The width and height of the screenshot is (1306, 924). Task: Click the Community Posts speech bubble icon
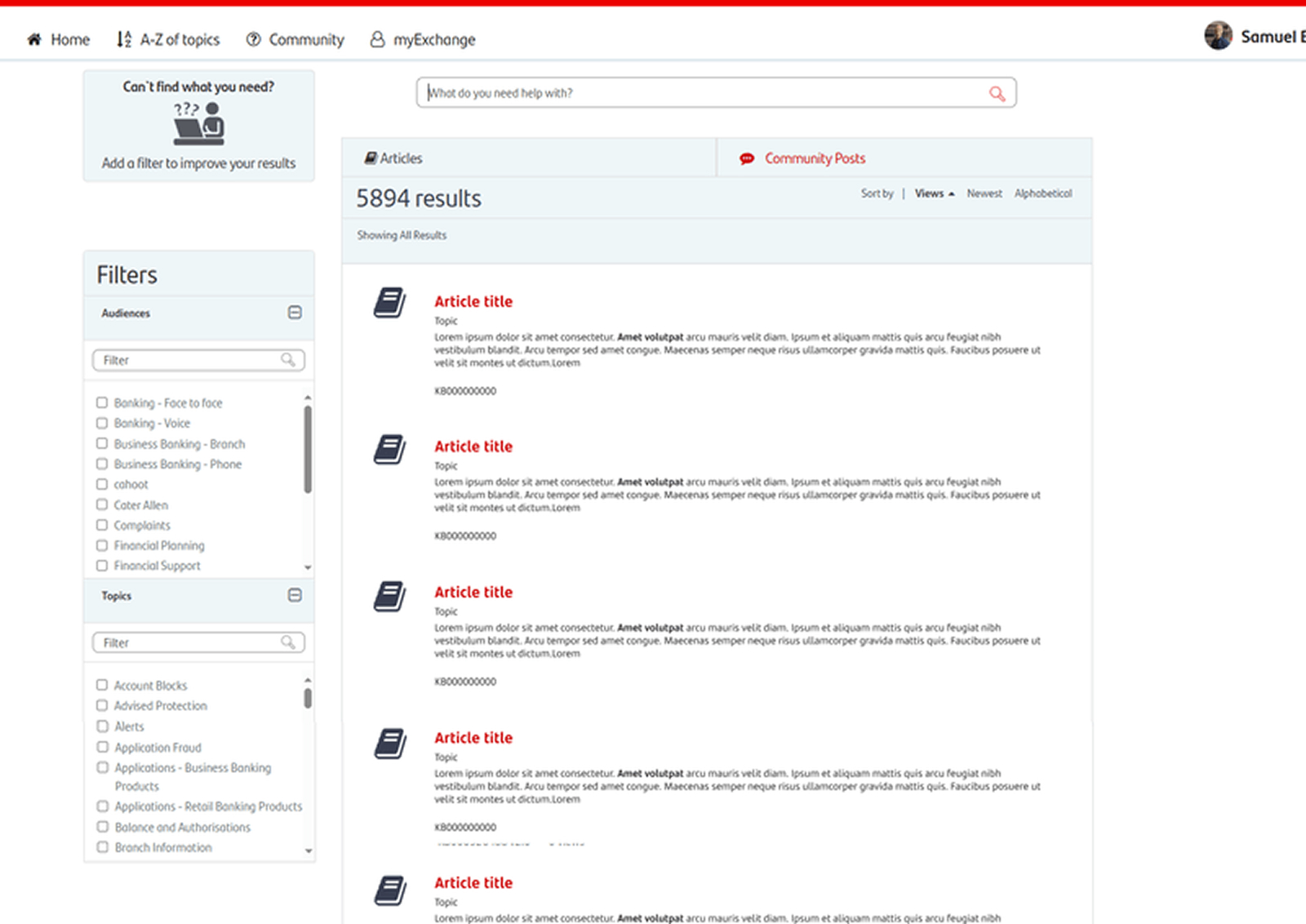point(747,158)
